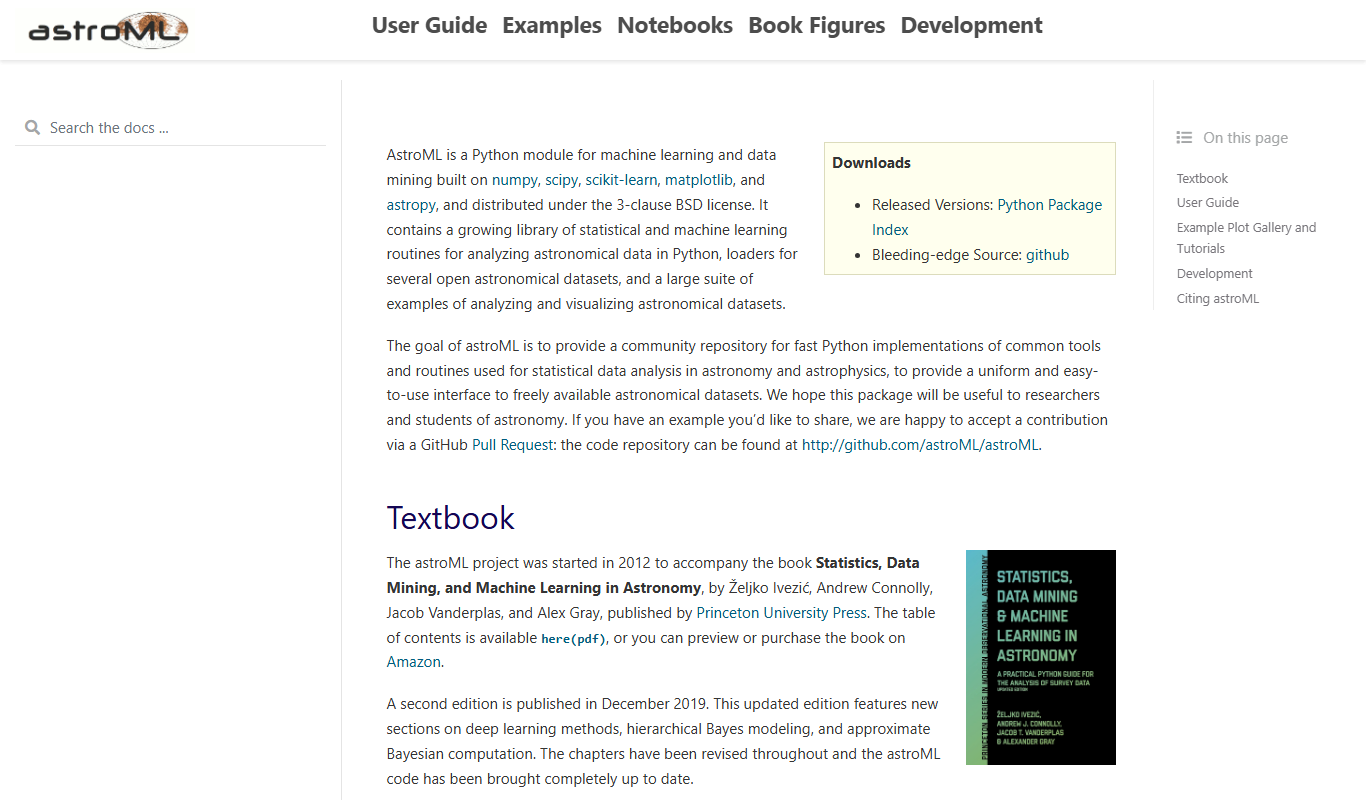Image resolution: width=1366 pixels, height=800 pixels.
Task: Click the Textbook section heading
Action: (x=451, y=518)
